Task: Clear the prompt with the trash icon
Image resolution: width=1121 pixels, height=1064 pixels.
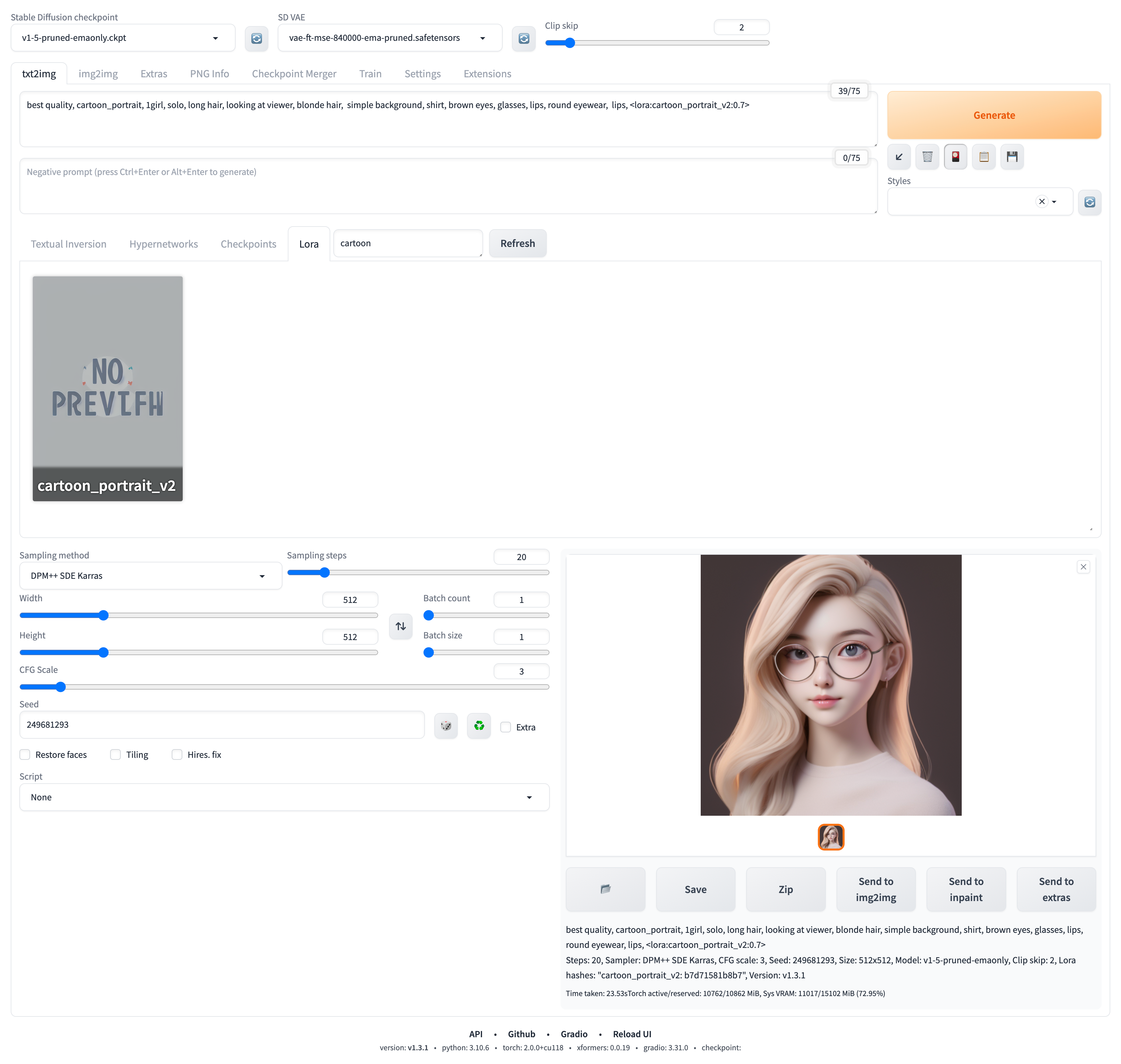Action: [927, 157]
